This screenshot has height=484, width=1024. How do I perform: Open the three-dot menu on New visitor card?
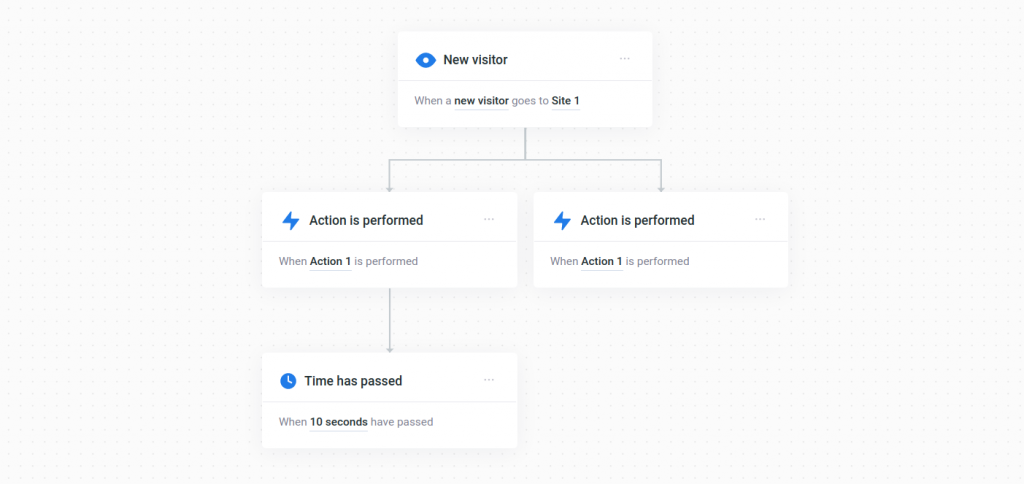click(625, 59)
